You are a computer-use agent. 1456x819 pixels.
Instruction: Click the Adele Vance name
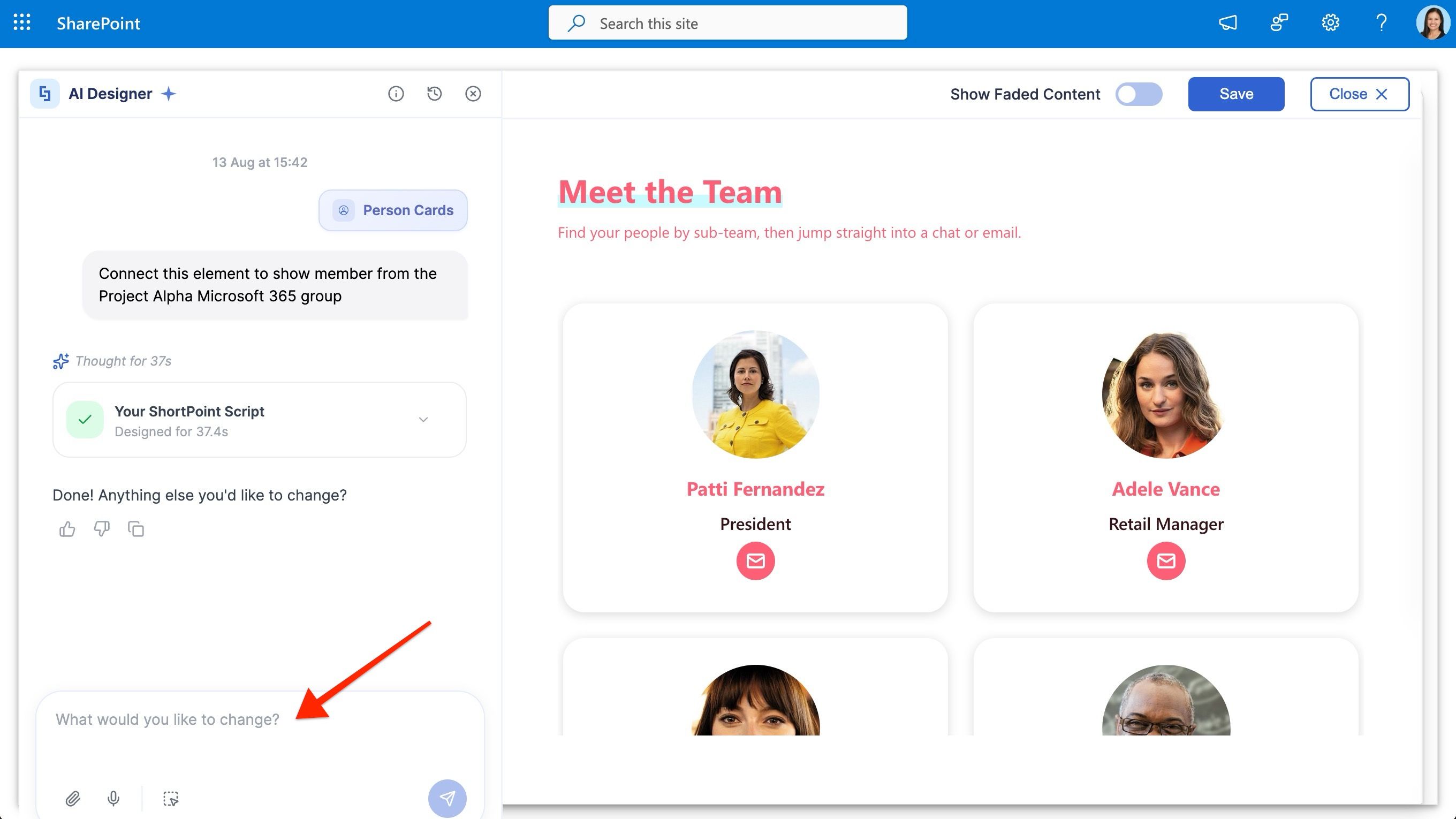tap(1166, 489)
